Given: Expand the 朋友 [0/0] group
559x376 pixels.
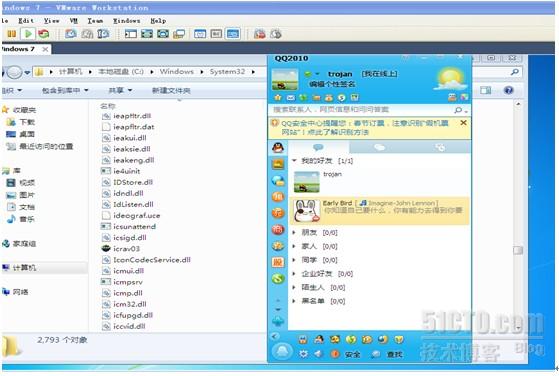Looking at the screenshot, I should point(294,232).
